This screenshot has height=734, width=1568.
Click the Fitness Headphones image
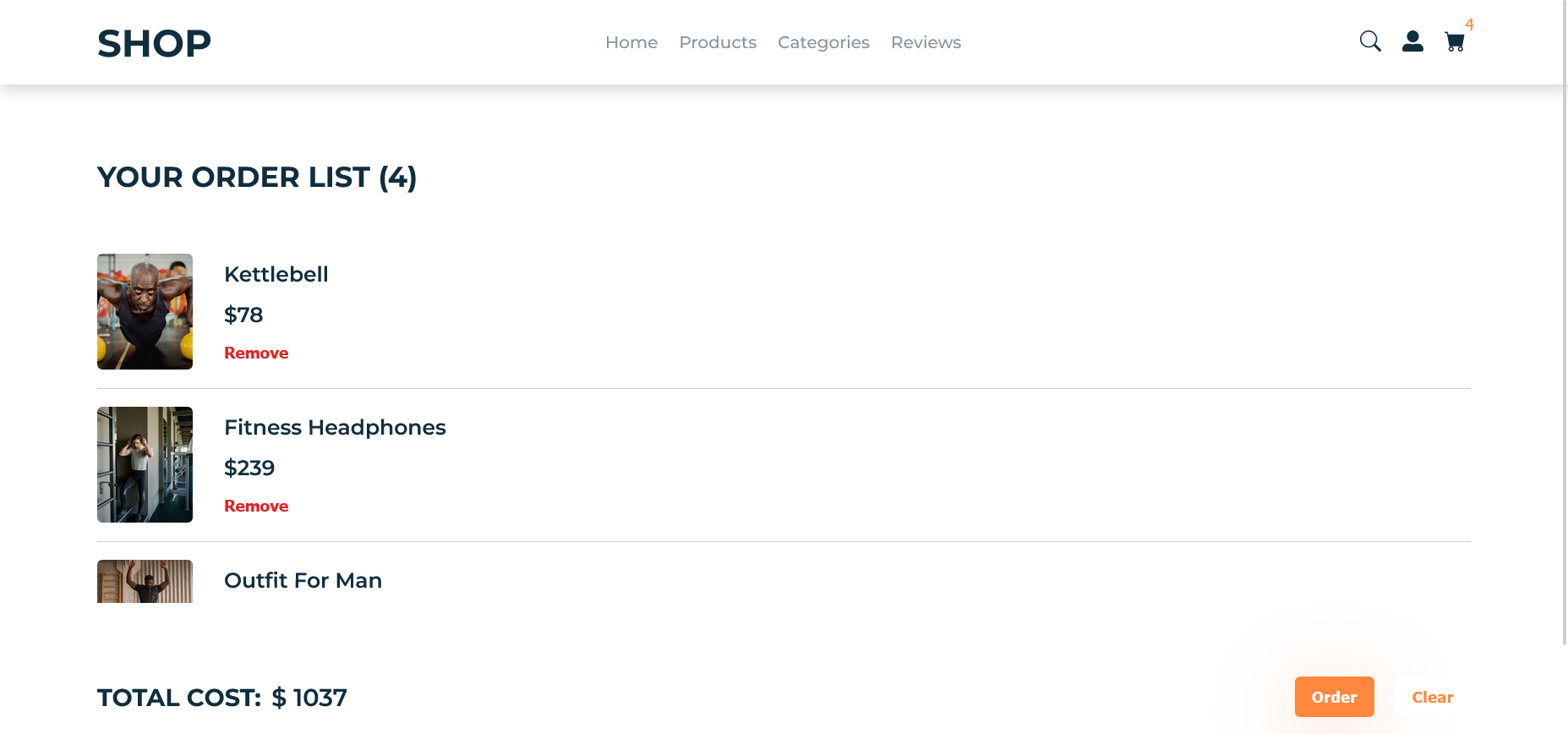click(145, 464)
